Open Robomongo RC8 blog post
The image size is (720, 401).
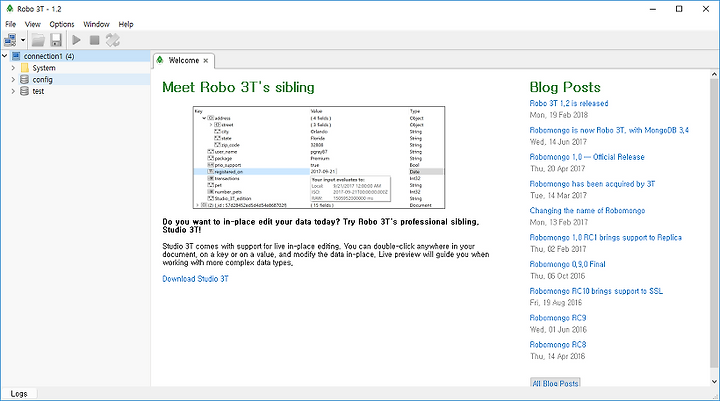click(558, 345)
